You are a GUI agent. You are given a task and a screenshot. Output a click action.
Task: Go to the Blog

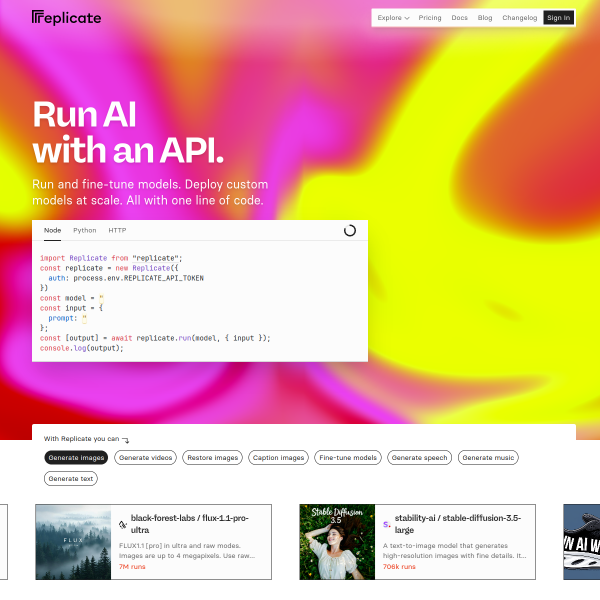click(485, 18)
